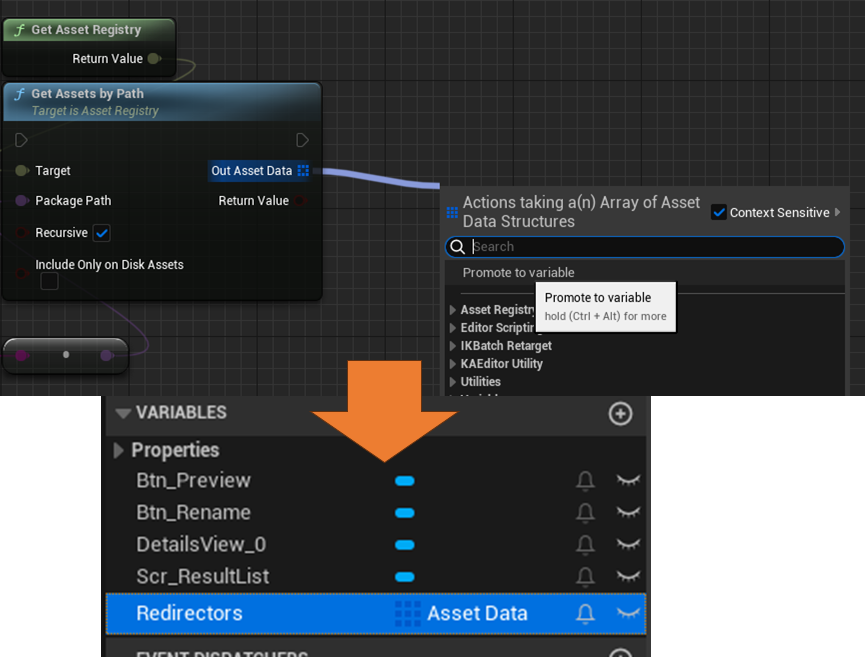This screenshot has width=865, height=657.
Task: Expand the IKBatch Retarget category
Action: coord(453,346)
